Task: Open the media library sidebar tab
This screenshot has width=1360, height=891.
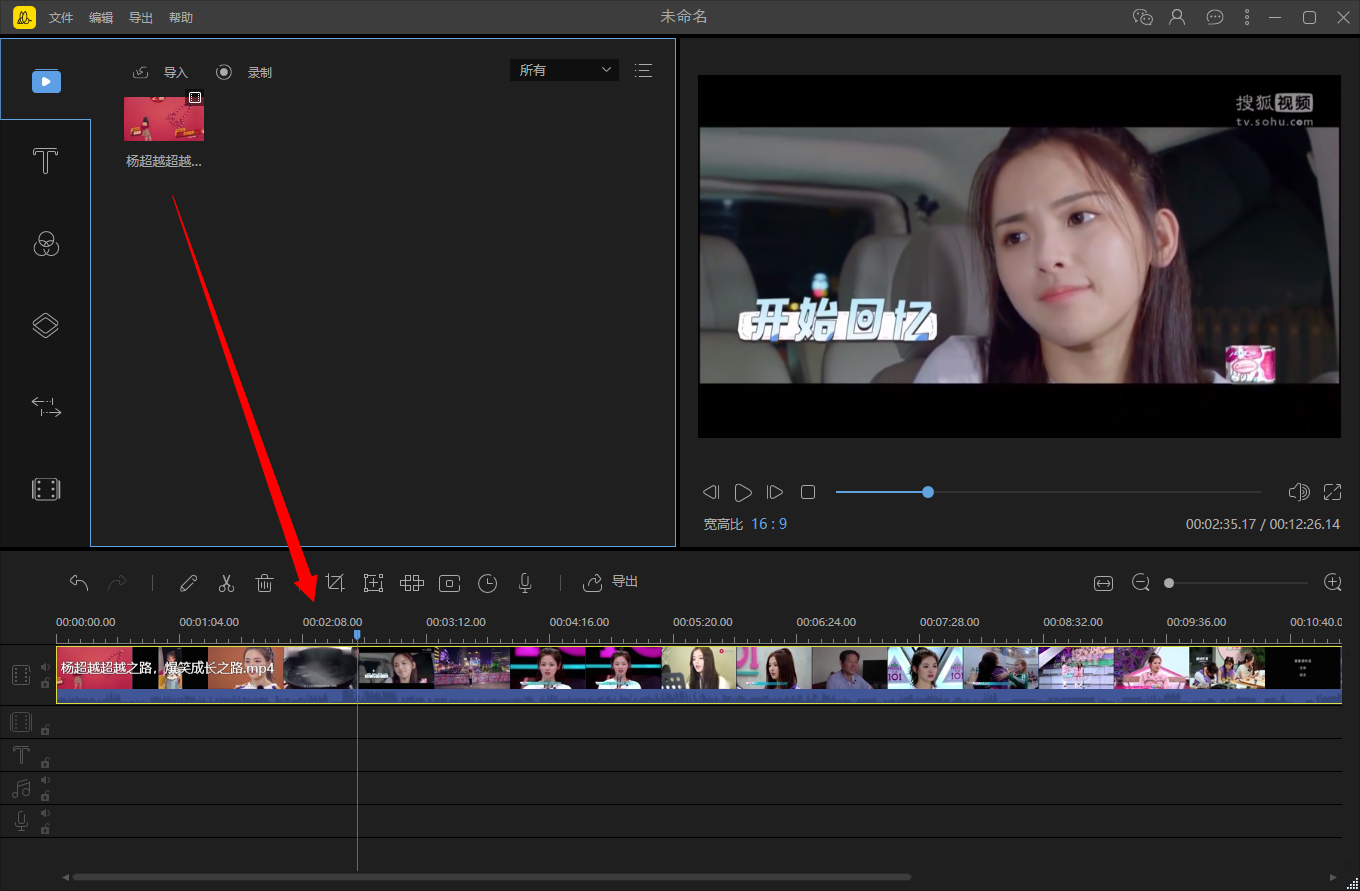Action: click(46, 81)
